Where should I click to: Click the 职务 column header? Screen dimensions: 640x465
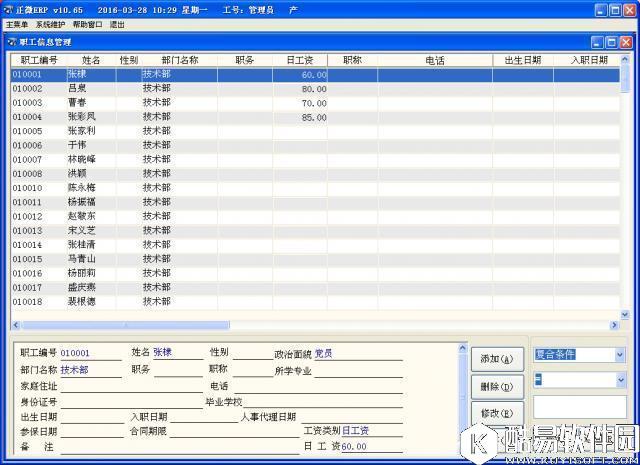(245, 60)
